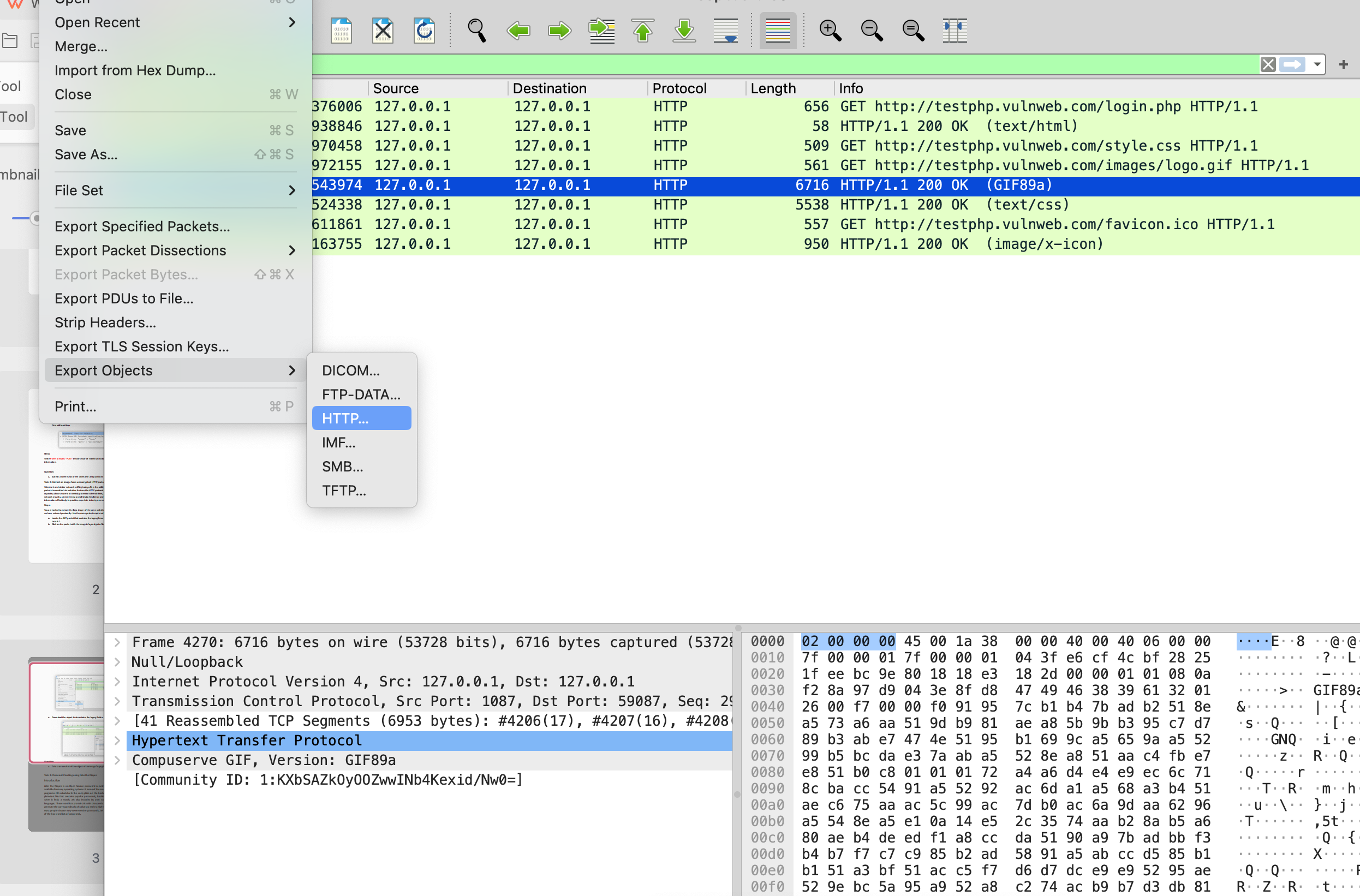Expand Hypertext Transfer Protocol row
The image size is (1360, 896).
click(x=117, y=740)
